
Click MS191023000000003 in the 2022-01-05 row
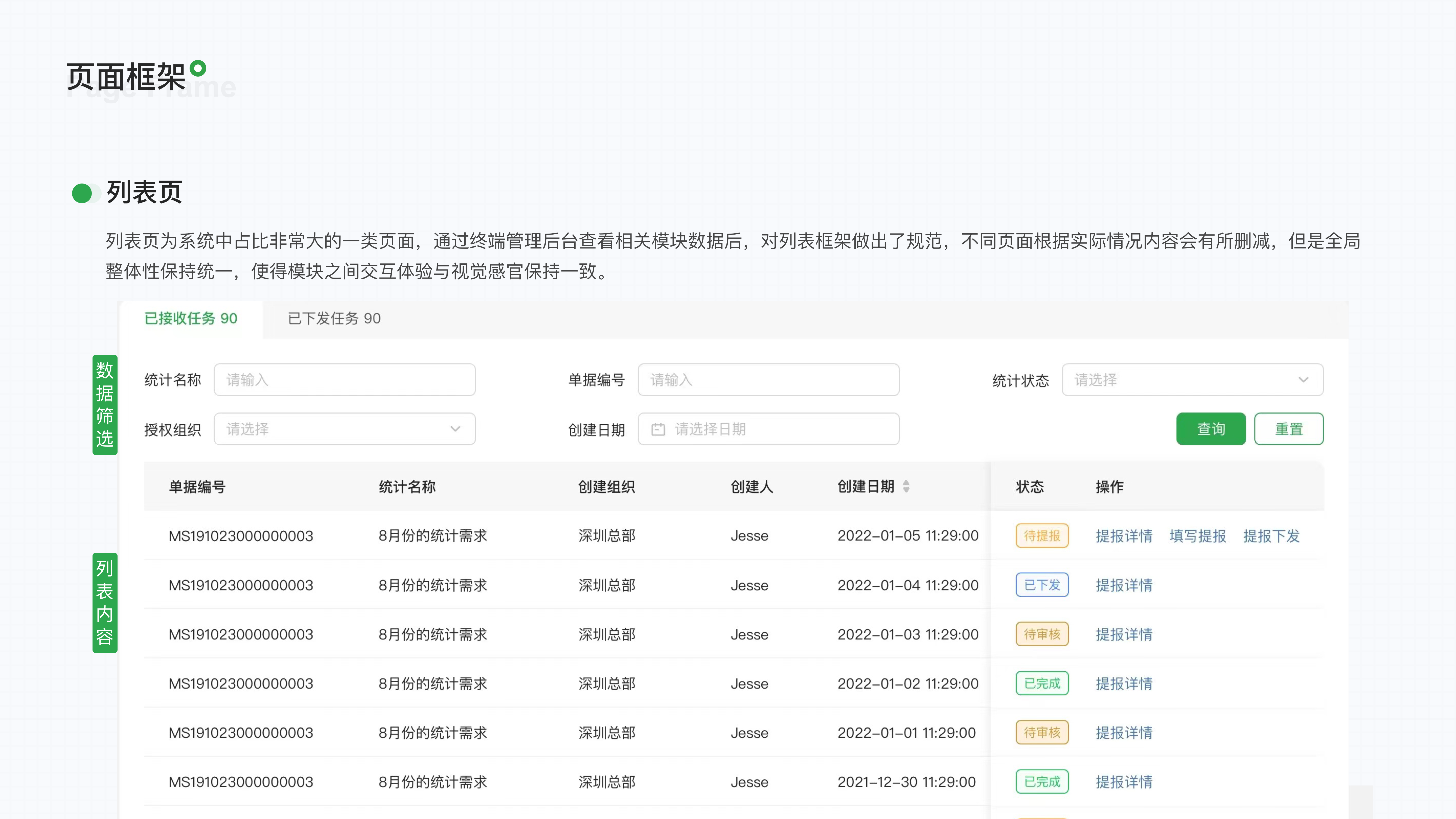click(241, 536)
